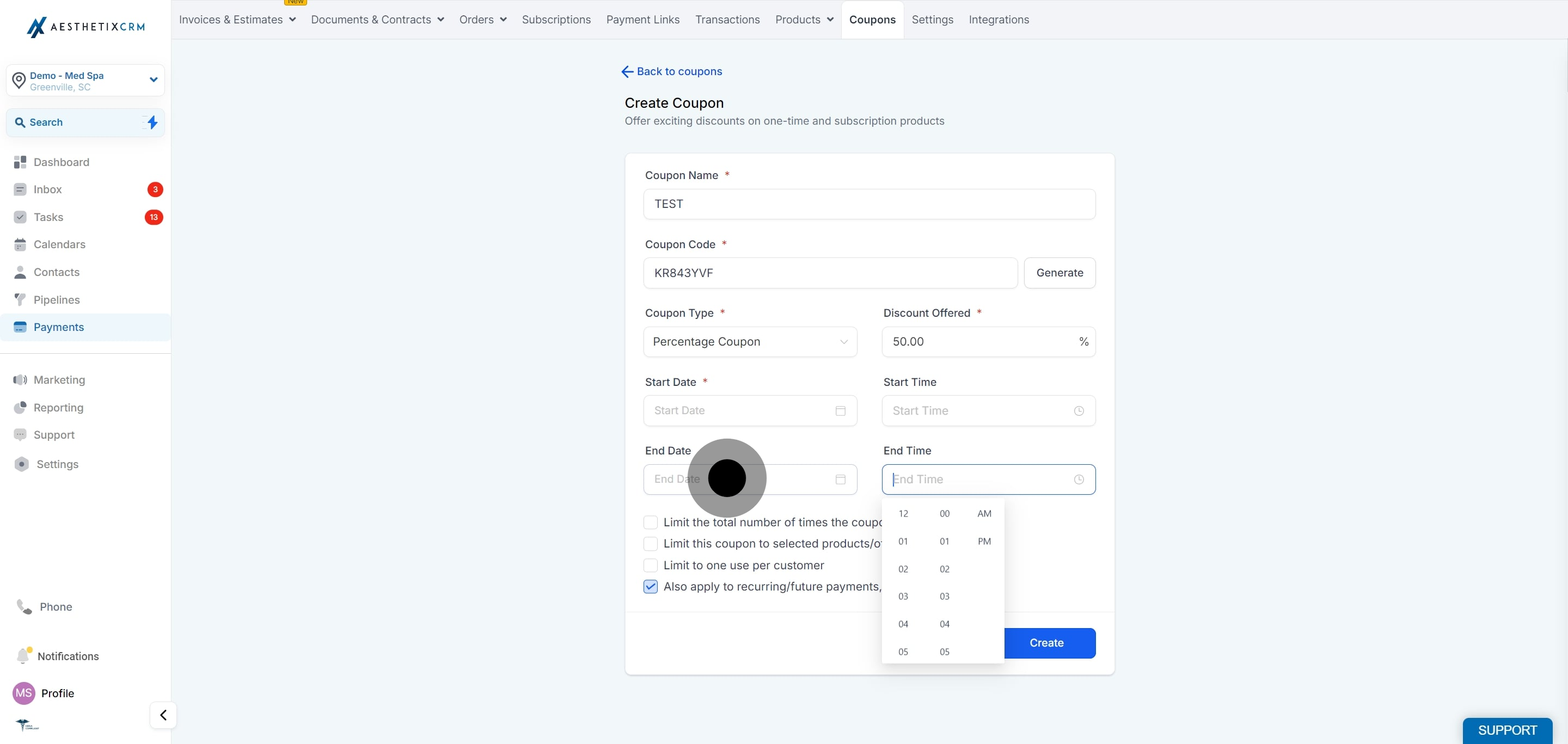
Task: Switch to the Transactions tab
Action: [x=727, y=20]
